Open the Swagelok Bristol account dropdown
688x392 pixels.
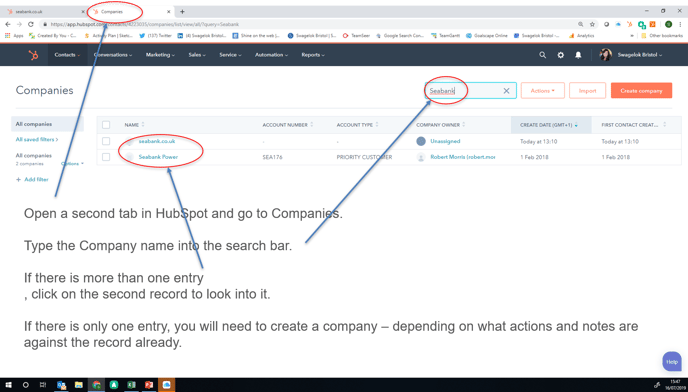click(640, 55)
